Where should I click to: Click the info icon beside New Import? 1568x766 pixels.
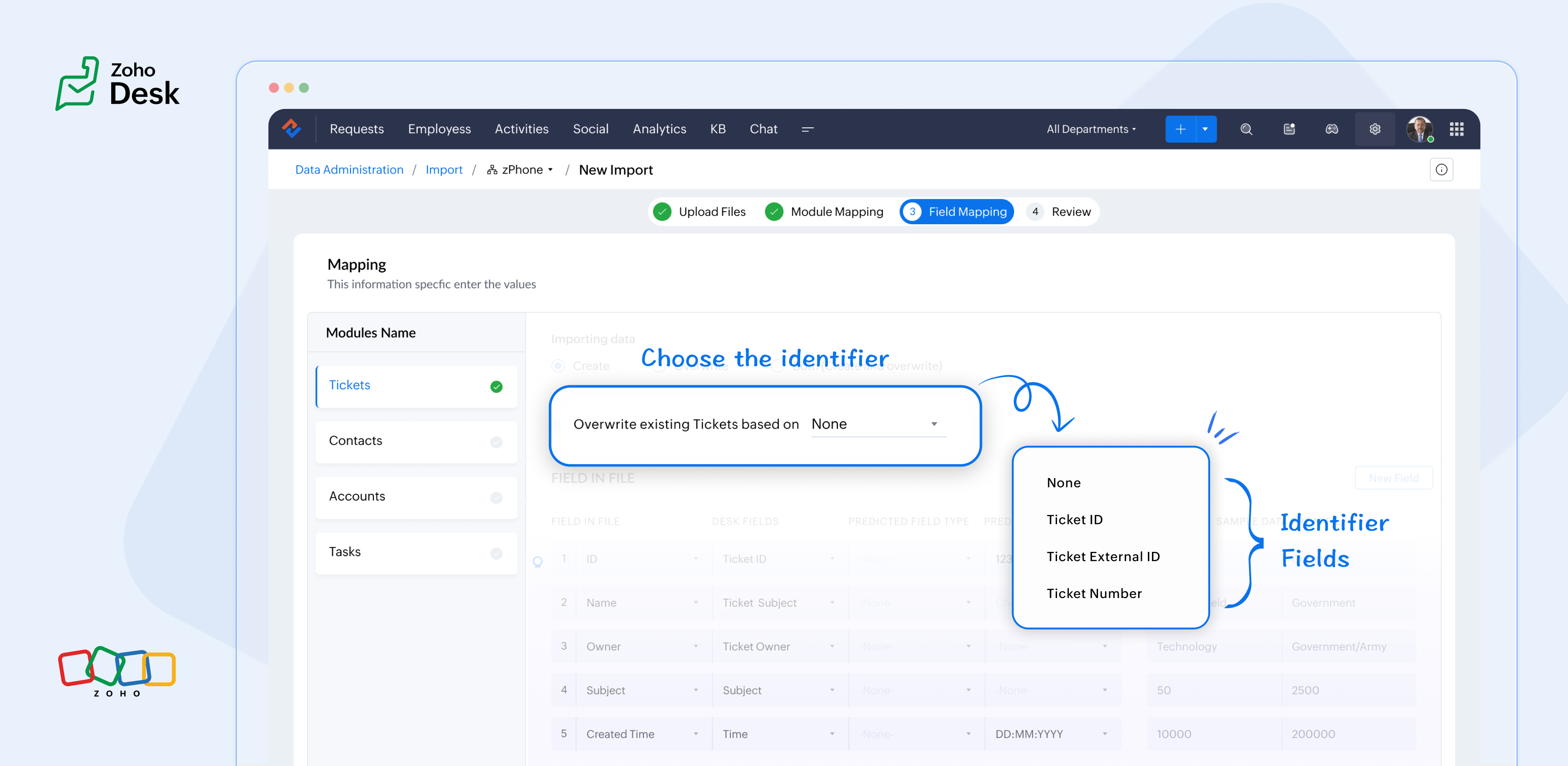coord(1441,170)
